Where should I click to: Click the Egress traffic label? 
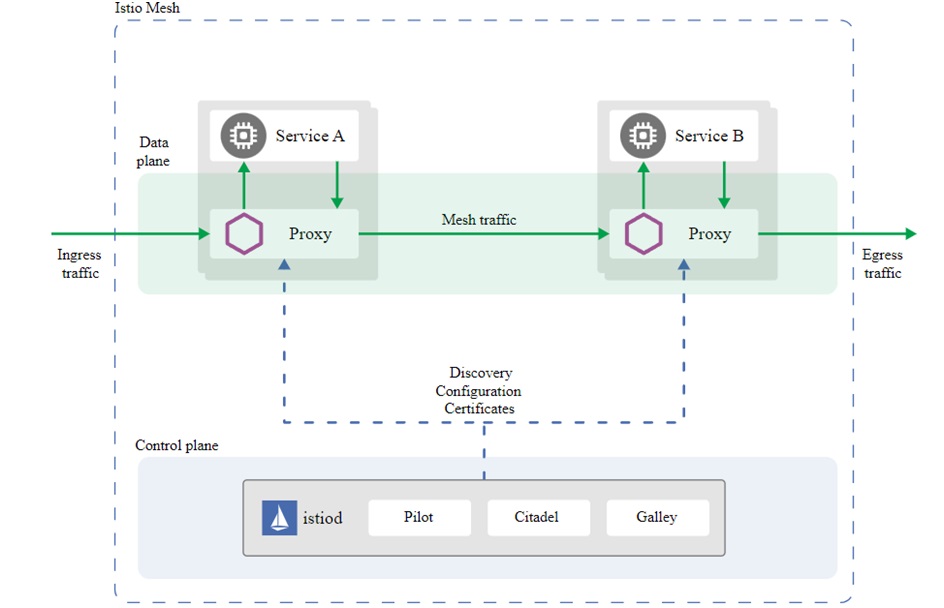(883, 264)
